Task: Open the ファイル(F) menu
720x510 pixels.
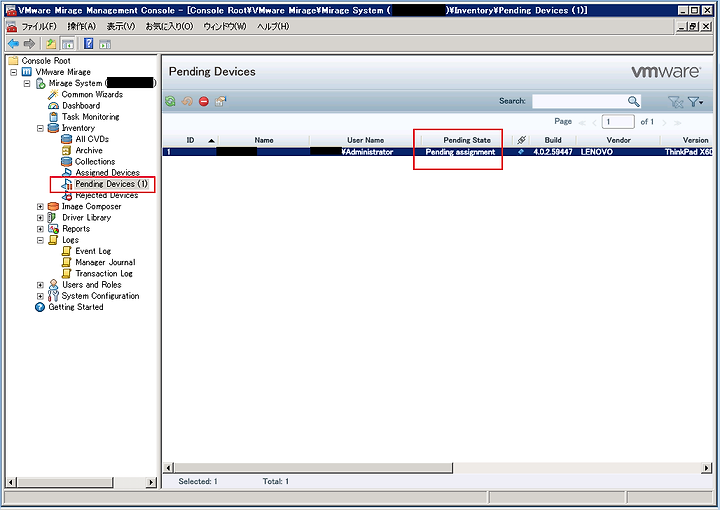Action: 39,26
